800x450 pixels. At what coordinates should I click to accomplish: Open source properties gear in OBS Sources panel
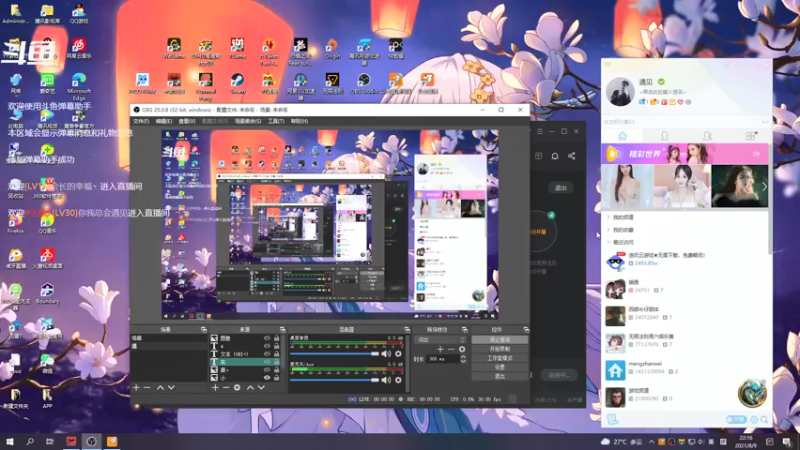(x=237, y=388)
